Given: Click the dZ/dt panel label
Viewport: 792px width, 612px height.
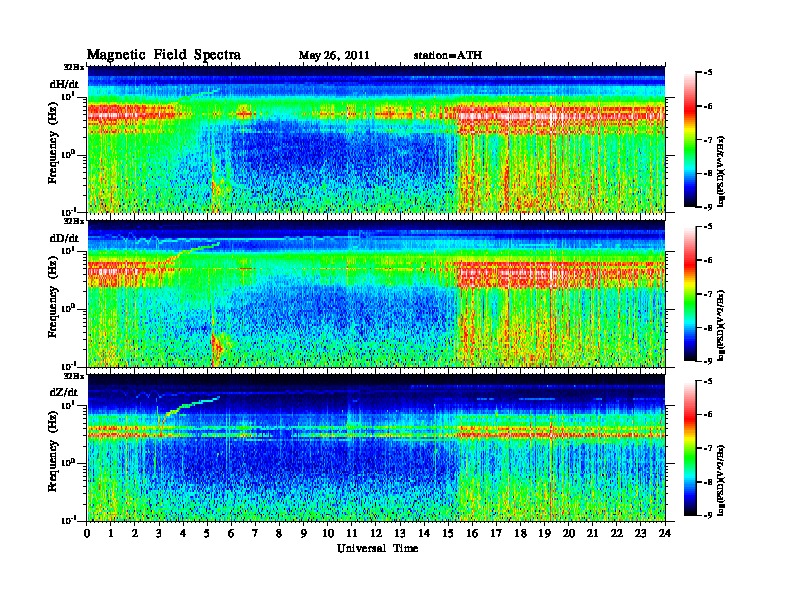Looking at the screenshot, I should coord(64,392).
